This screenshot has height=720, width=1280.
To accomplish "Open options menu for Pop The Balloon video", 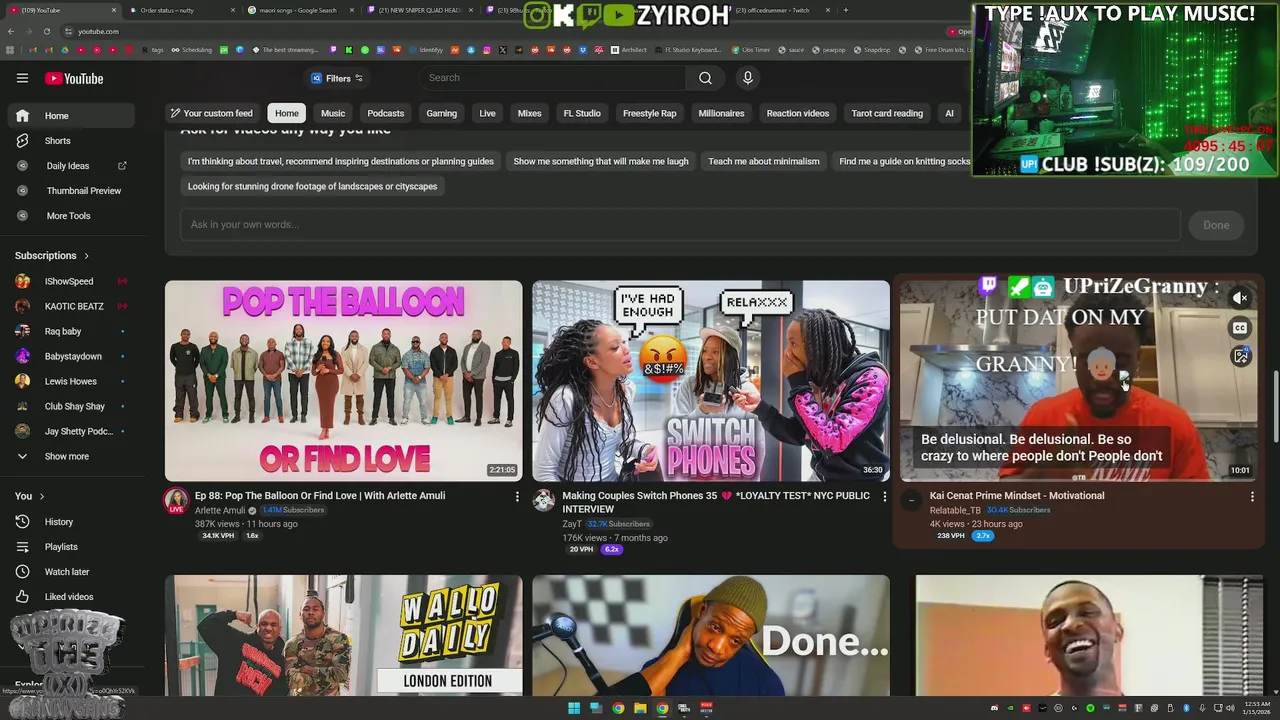I will [x=517, y=496].
